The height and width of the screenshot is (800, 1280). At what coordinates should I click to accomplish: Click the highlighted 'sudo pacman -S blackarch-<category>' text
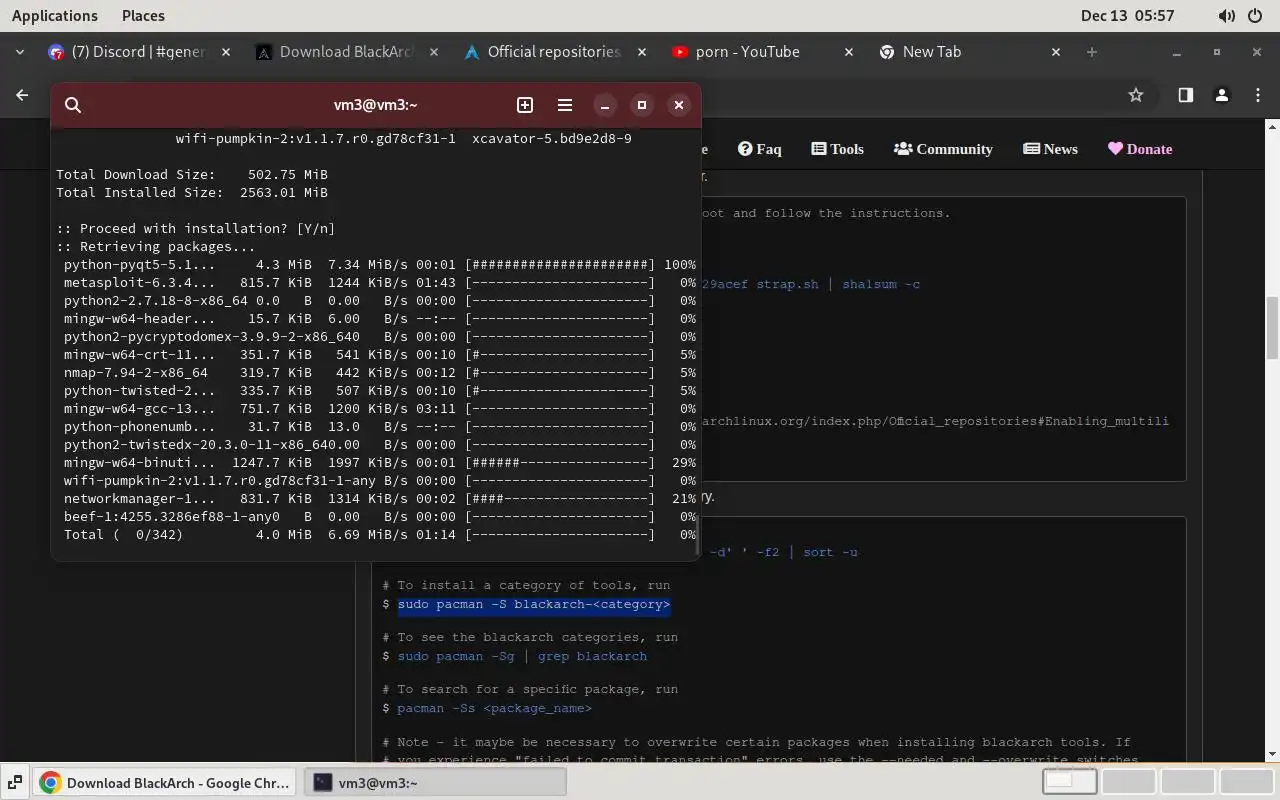pos(534,604)
